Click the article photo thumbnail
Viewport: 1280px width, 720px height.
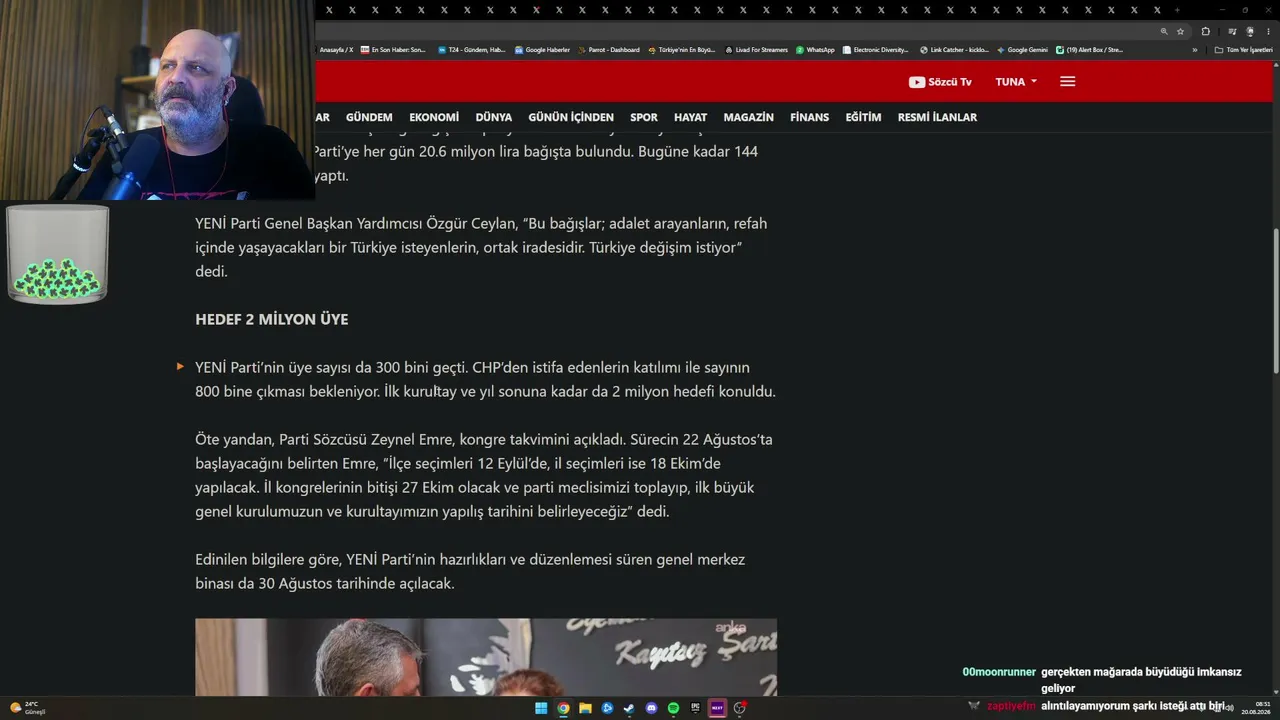coord(486,657)
